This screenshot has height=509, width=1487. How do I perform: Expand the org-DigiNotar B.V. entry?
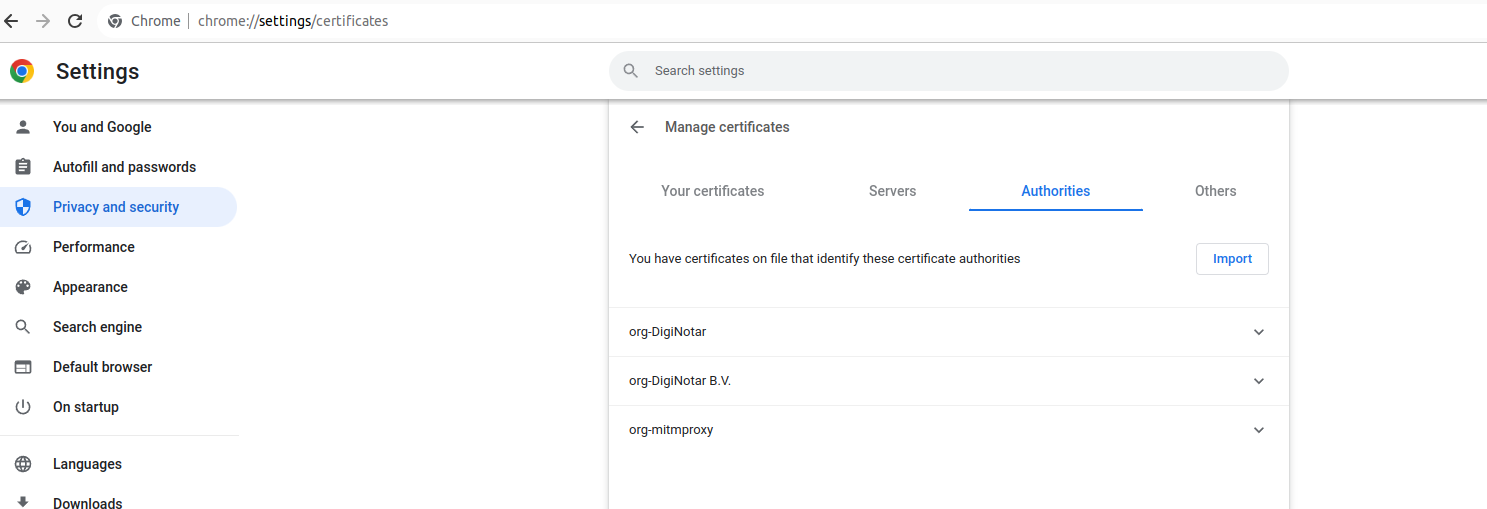(1258, 381)
